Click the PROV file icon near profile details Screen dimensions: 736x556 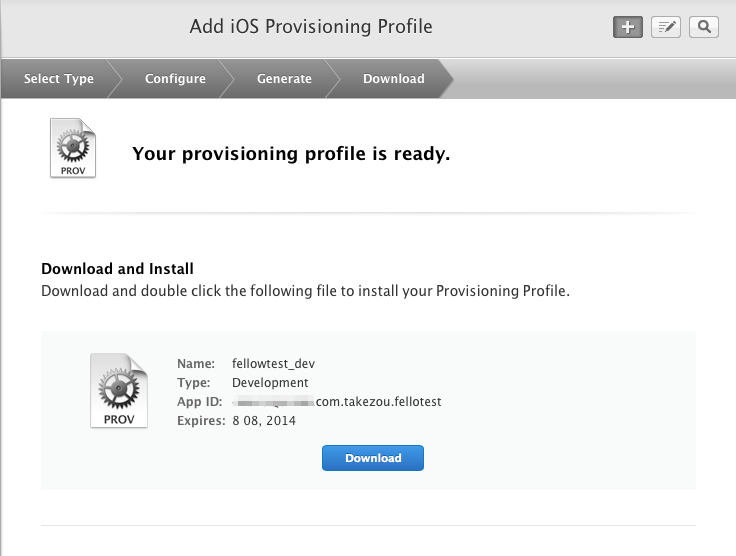pos(118,390)
